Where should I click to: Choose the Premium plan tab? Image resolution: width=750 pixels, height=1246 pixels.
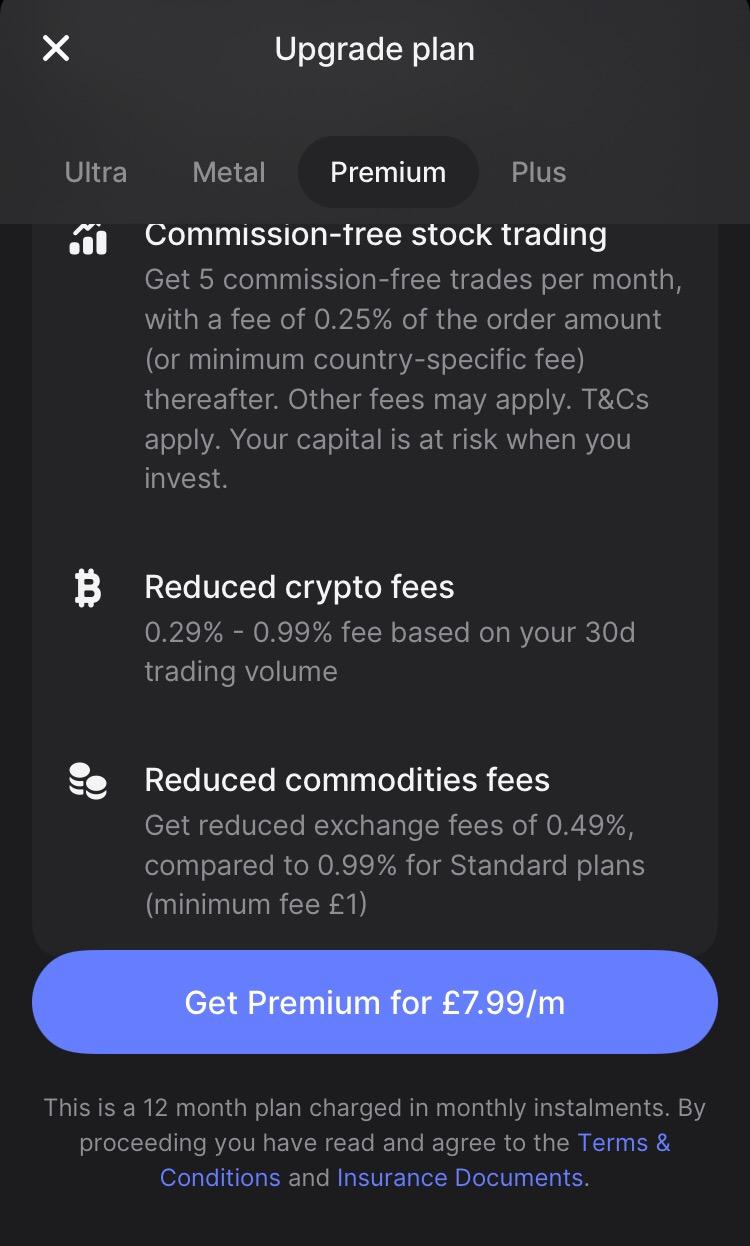(x=388, y=172)
